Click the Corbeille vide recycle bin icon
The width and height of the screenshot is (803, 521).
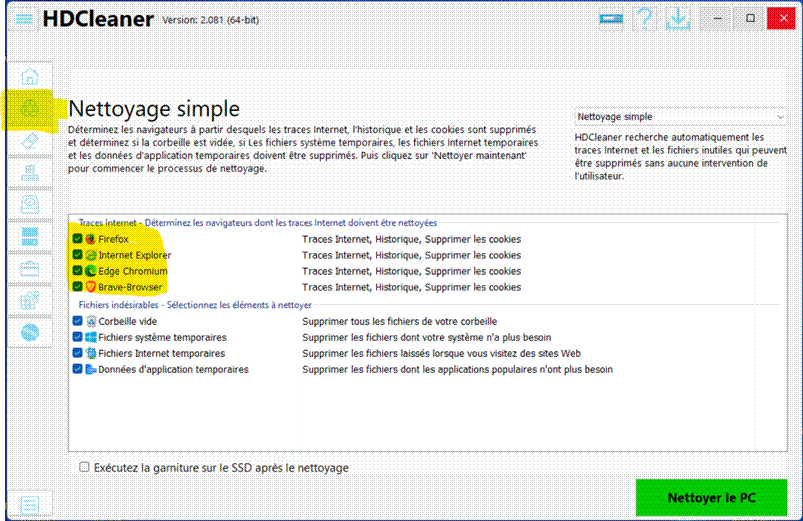(91, 321)
